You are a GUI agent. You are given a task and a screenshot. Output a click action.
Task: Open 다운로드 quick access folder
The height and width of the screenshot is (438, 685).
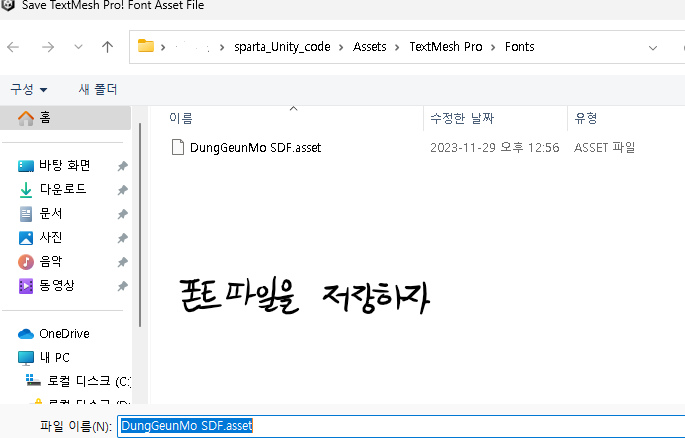(62, 189)
